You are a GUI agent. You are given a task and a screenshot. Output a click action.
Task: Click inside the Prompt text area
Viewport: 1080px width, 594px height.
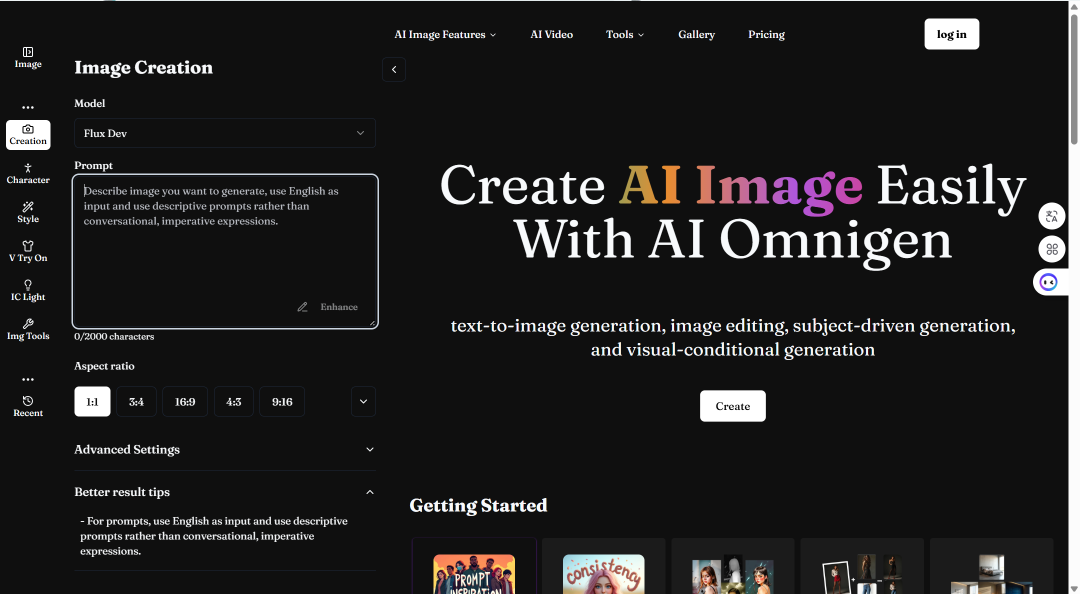click(x=225, y=251)
